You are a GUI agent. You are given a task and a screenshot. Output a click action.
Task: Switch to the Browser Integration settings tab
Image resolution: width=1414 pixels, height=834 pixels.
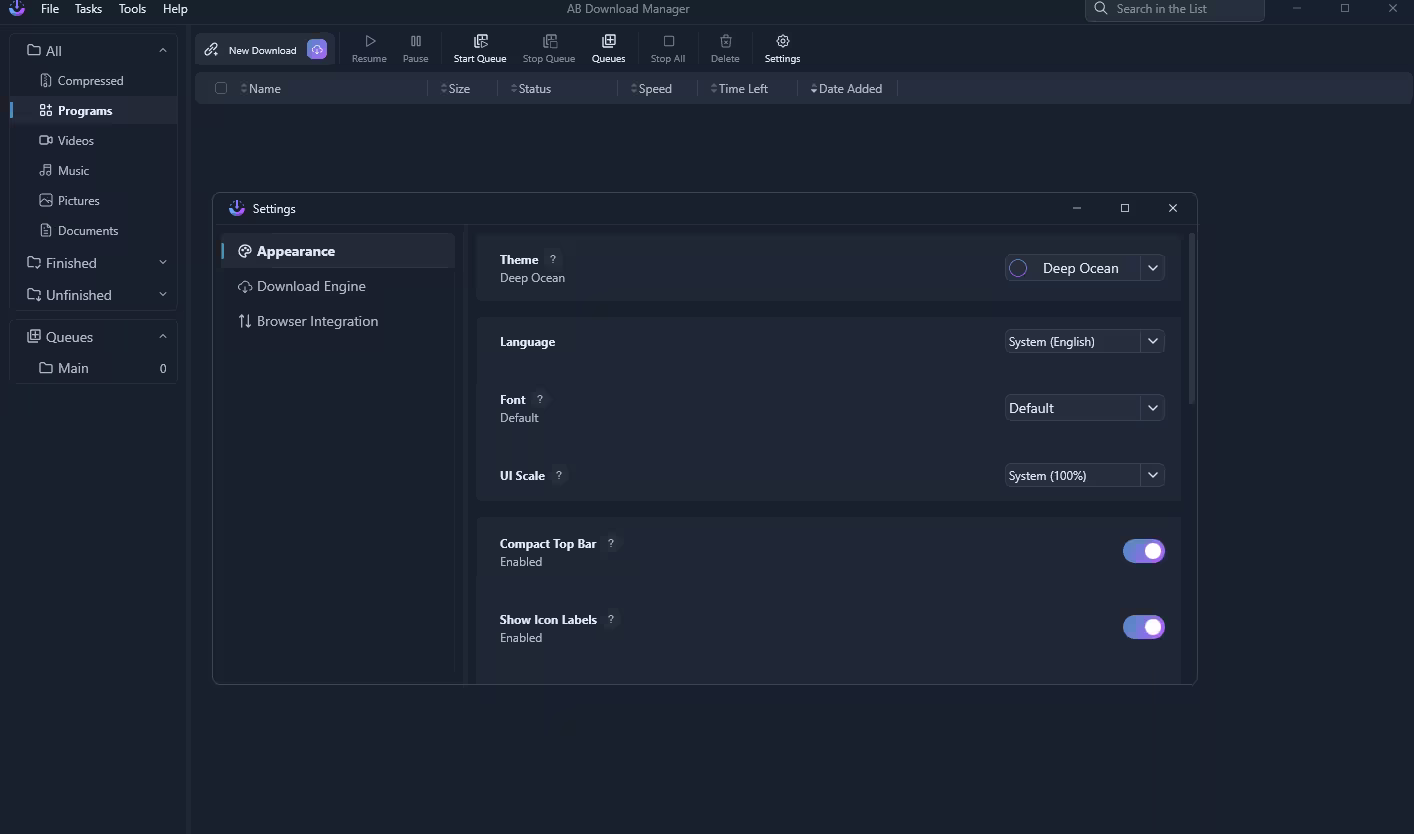(338, 321)
